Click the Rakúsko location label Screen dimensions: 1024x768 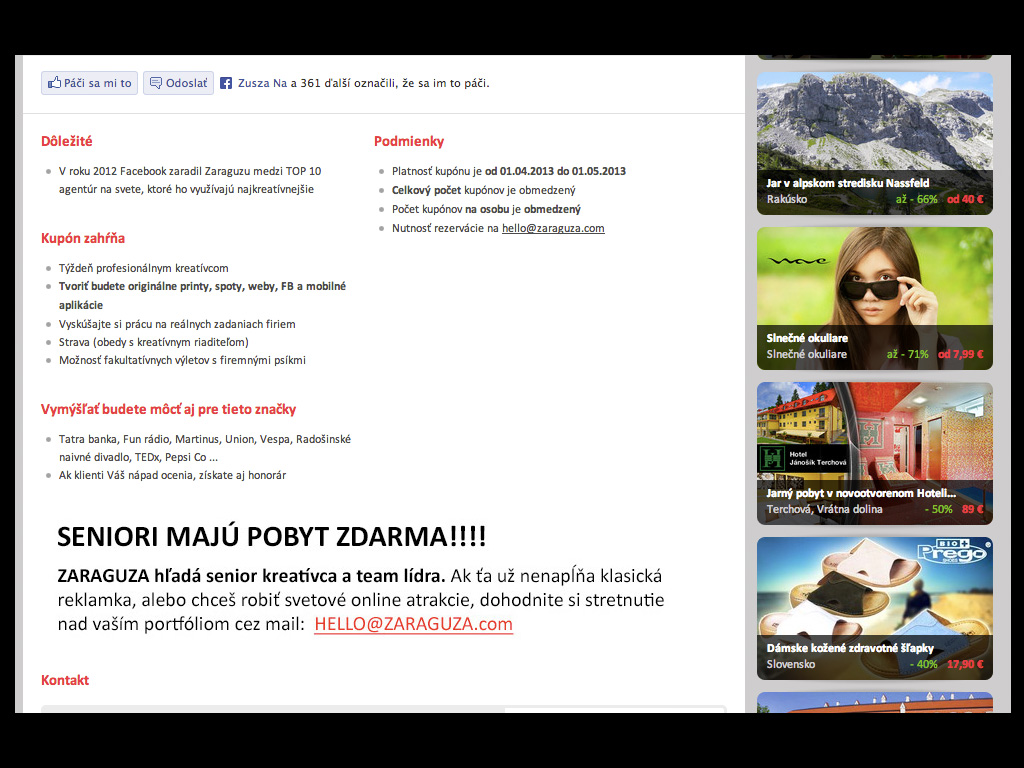[786, 199]
